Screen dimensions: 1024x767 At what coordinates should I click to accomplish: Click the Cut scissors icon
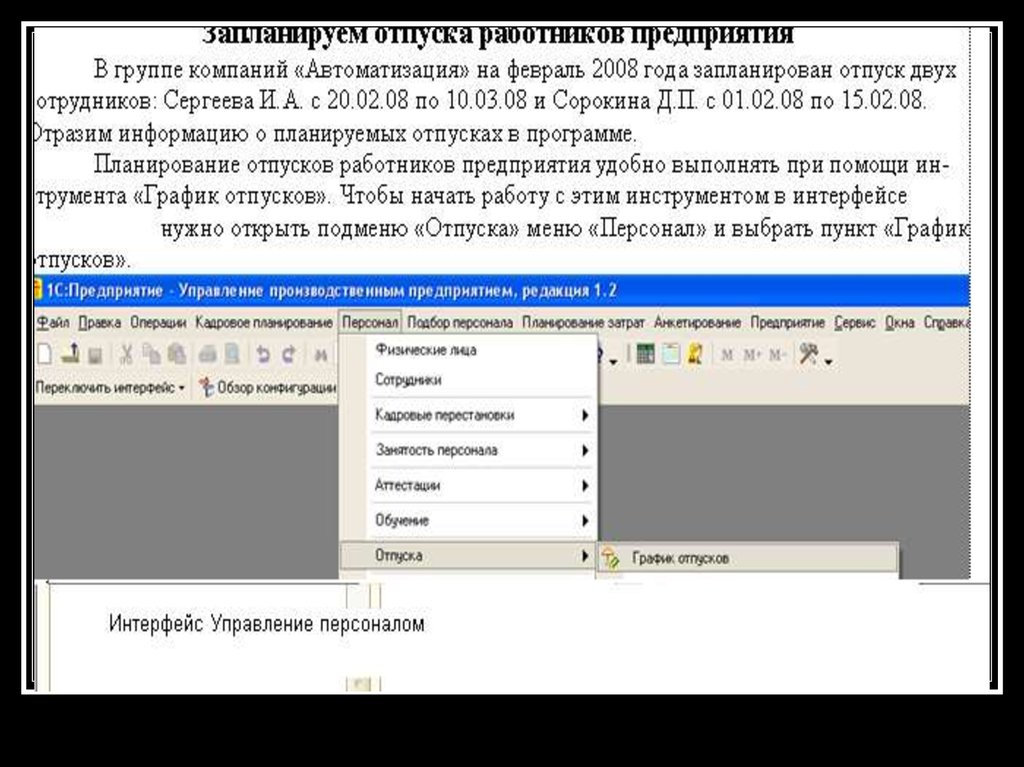tap(127, 354)
